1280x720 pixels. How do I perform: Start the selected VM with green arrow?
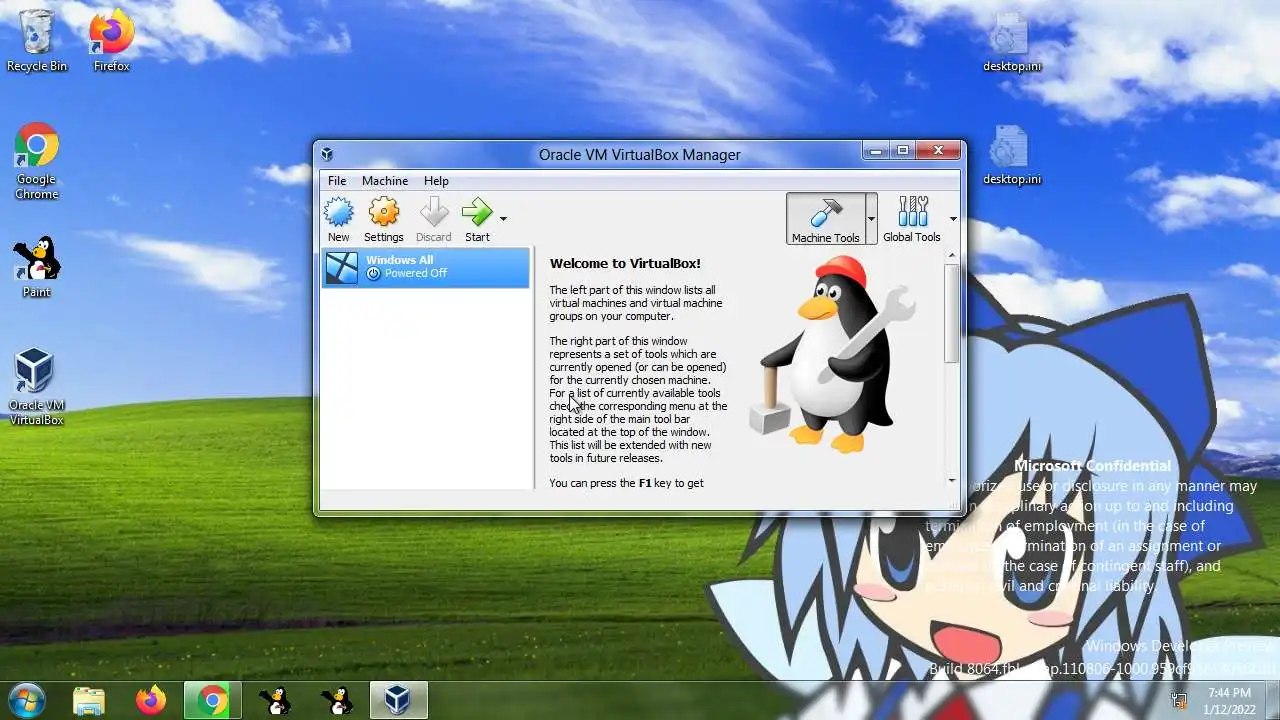coord(477,219)
